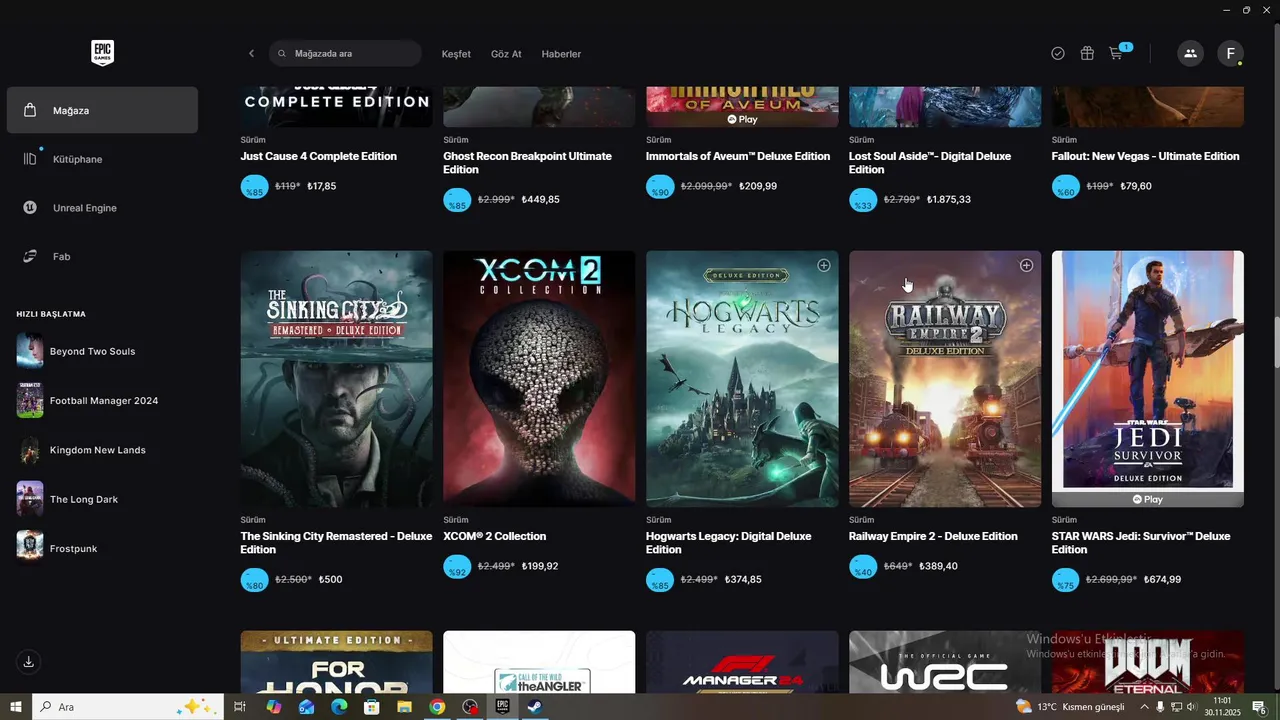
Task: Open the weather widget showing 13°C
Action: pos(1069,707)
